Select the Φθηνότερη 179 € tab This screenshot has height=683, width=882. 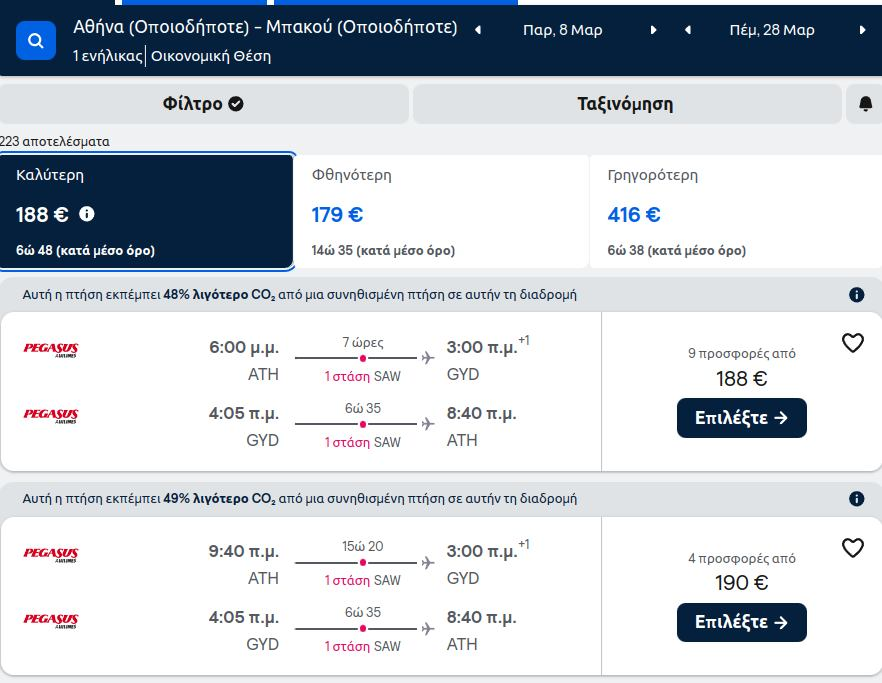click(x=441, y=212)
